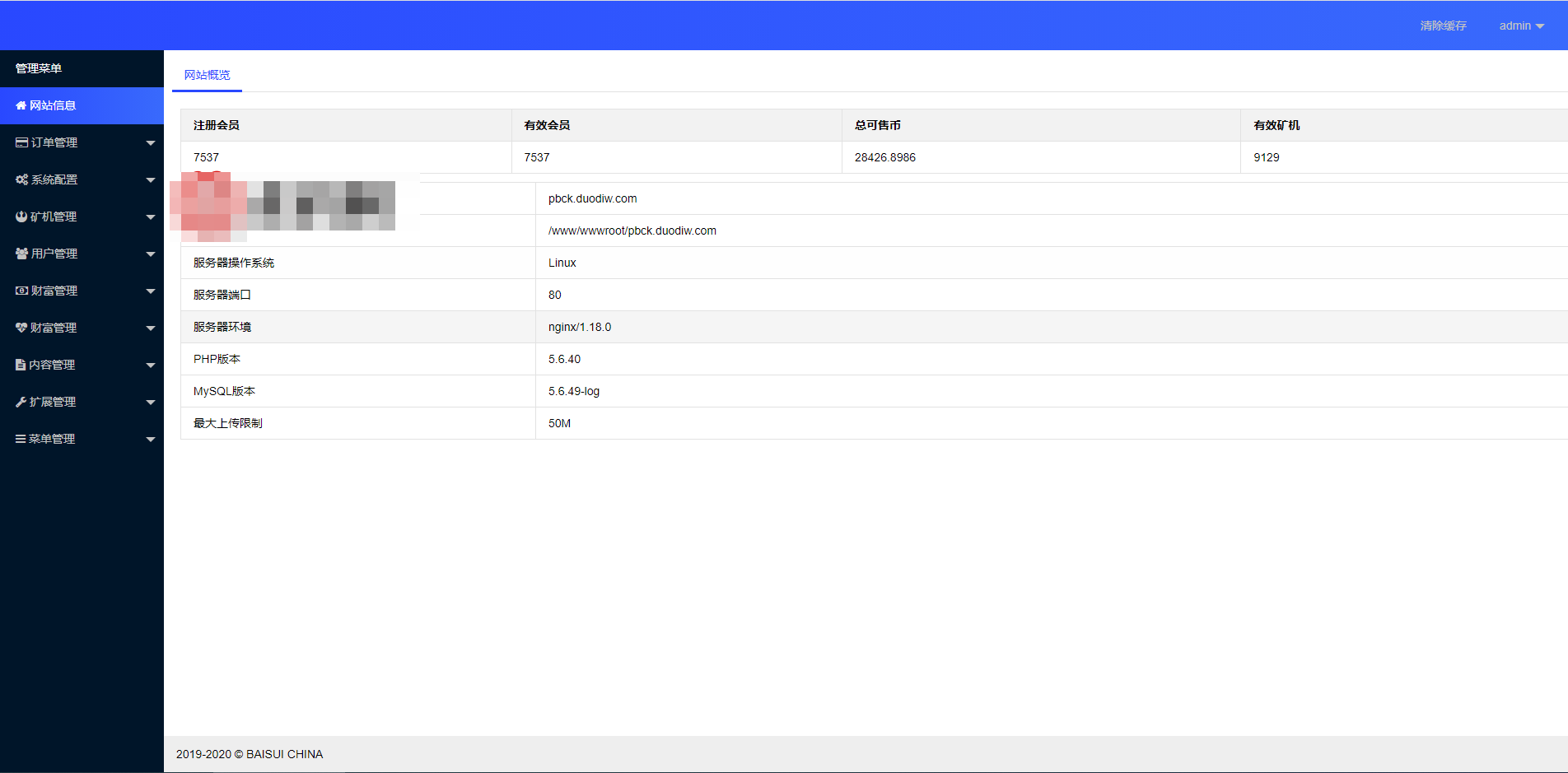Screen dimensions: 1568x773
Task: Click the 28426.8986 value
Action: click(x=885, y=157)
